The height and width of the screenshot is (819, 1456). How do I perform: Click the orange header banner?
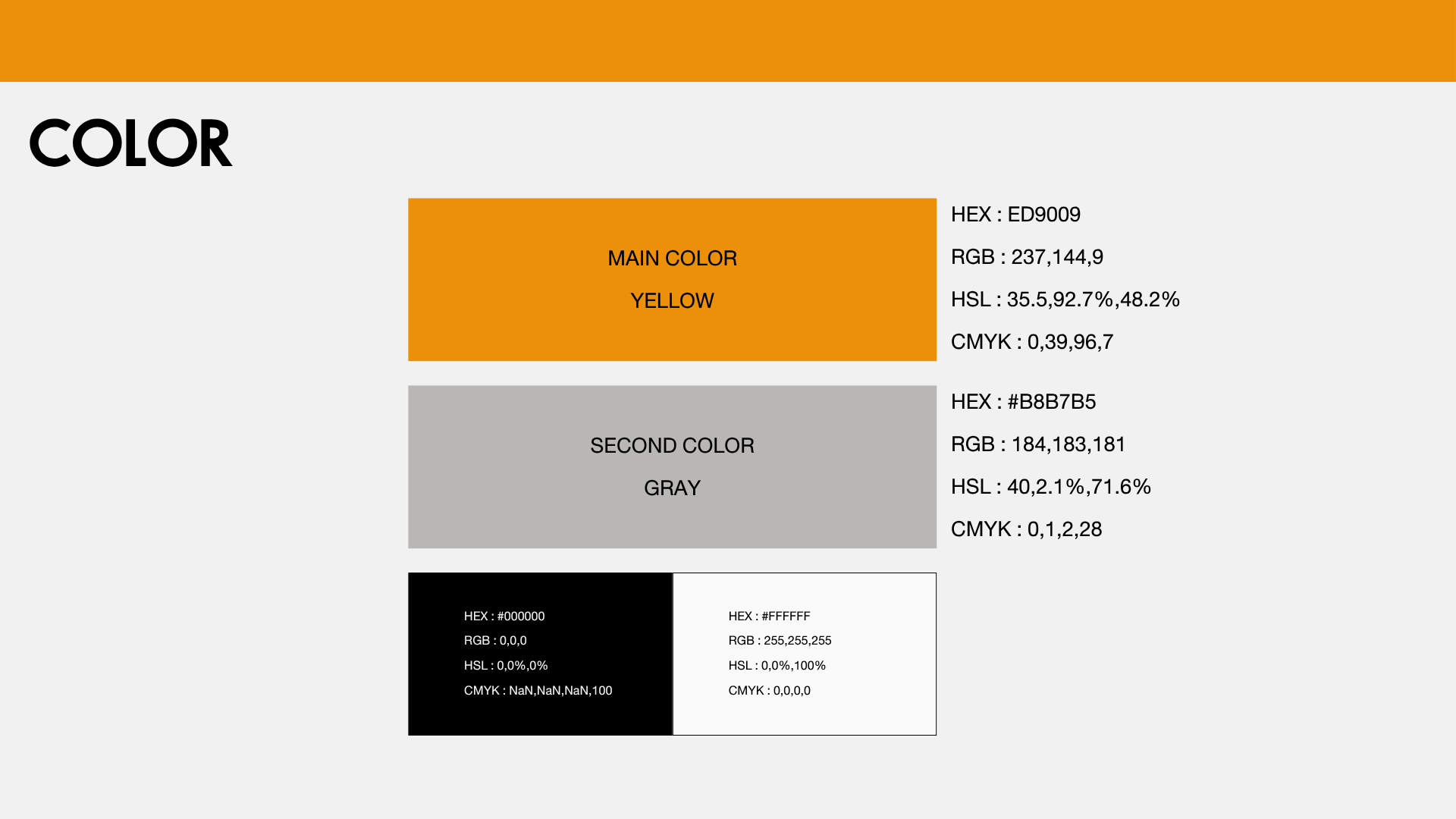[x=728, y=41]
